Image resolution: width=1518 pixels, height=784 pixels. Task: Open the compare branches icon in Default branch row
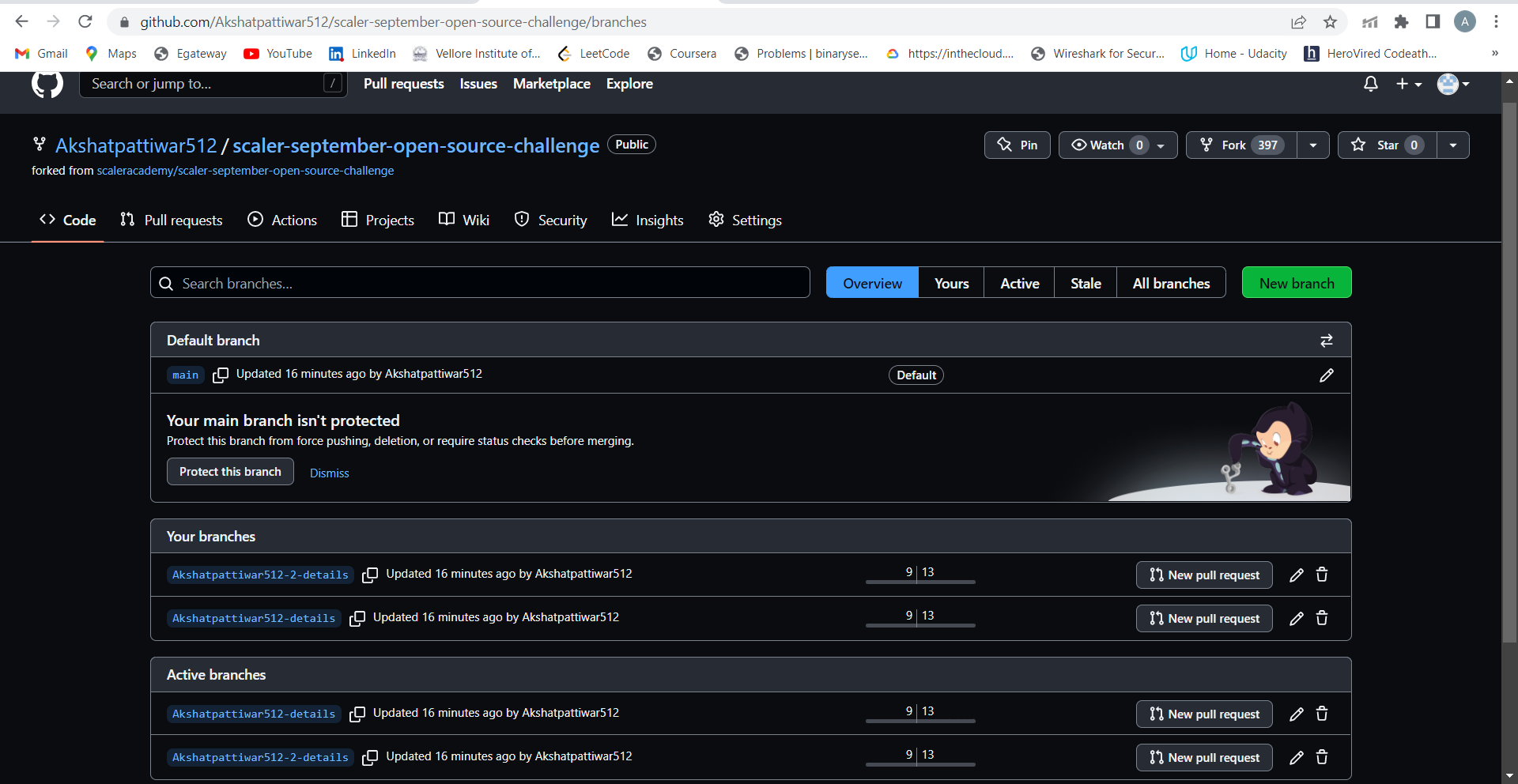(1327, 340)
